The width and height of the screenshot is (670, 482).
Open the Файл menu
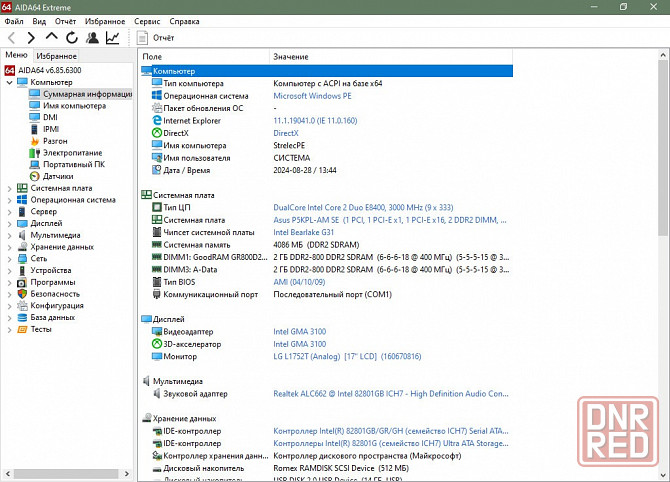tap(14, 21)
